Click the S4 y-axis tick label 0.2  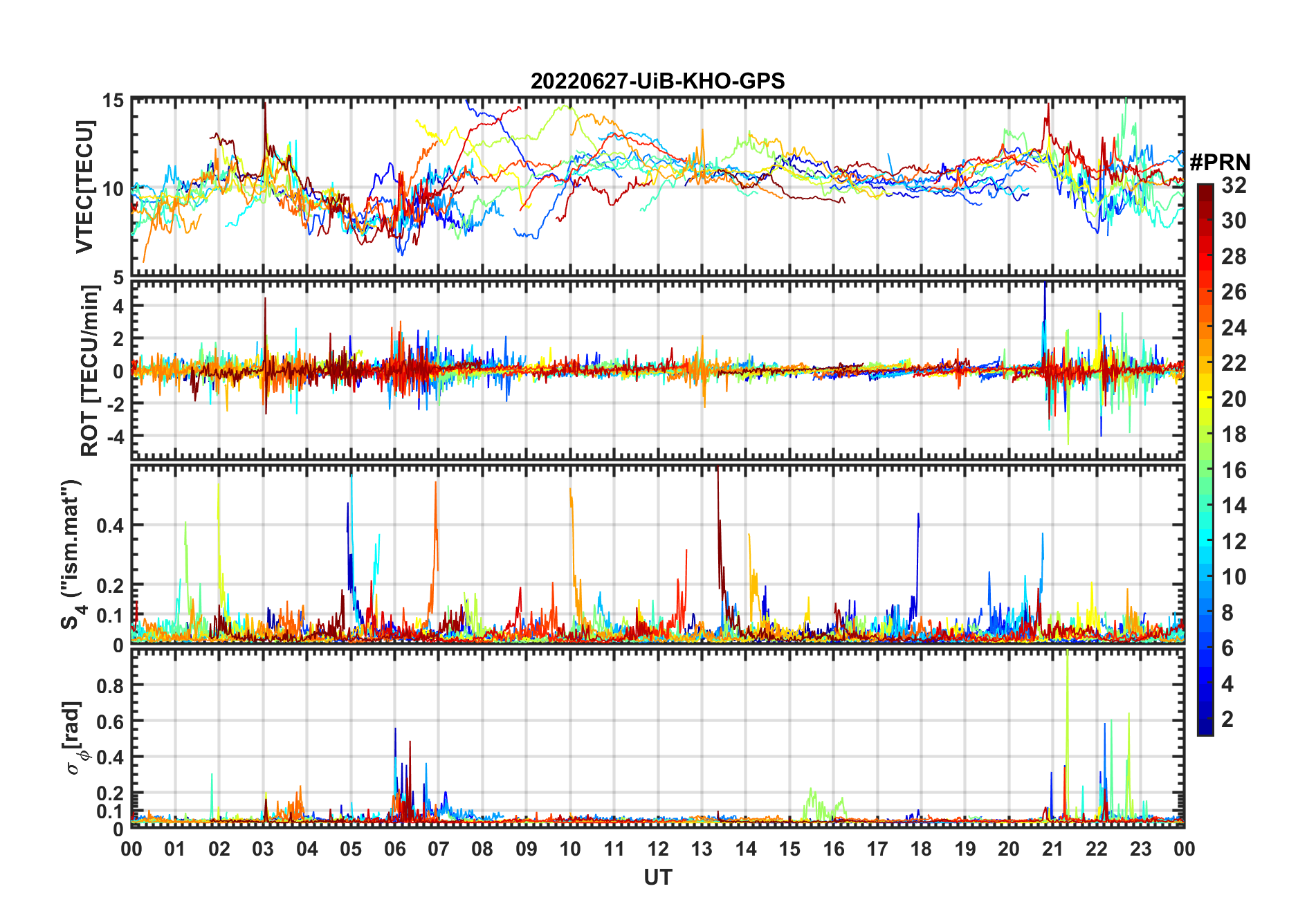point(110,585)
